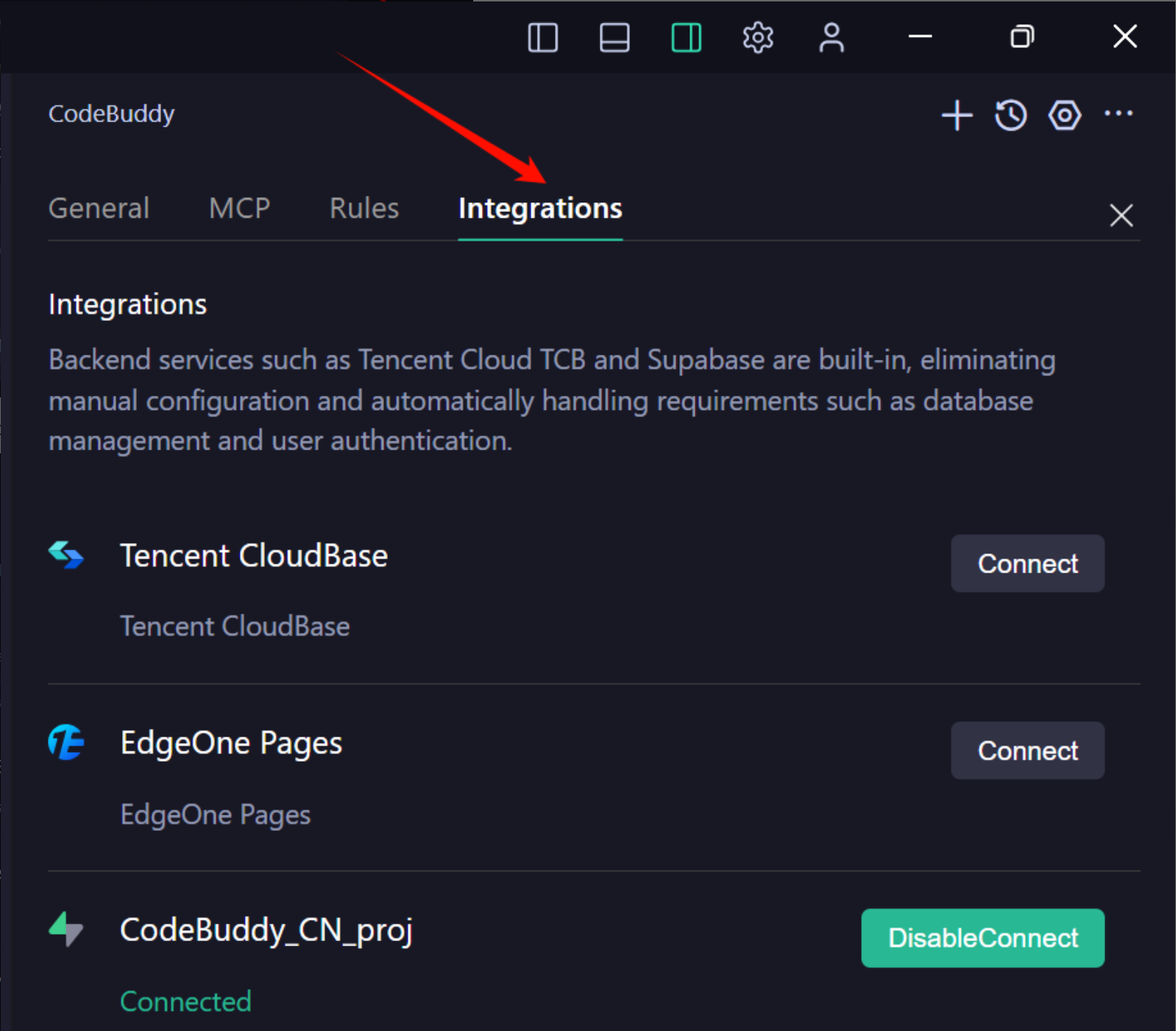Switch to the Rules tab
Image resolution: width=1176 pixels, height=1031 pixels.
[x=364, y=208]
